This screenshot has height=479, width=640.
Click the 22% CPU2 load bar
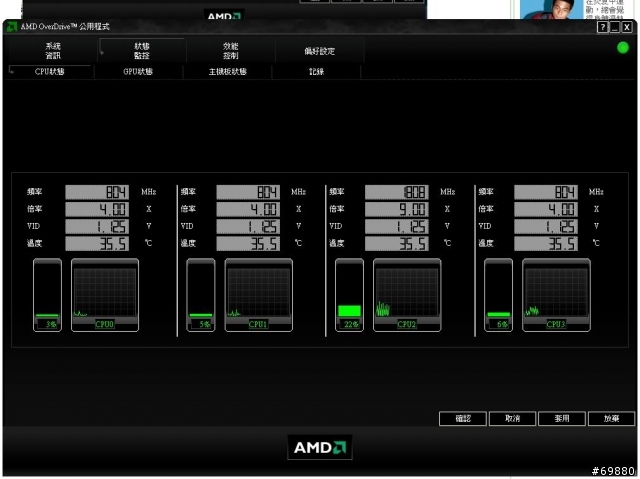pos(349,295)
